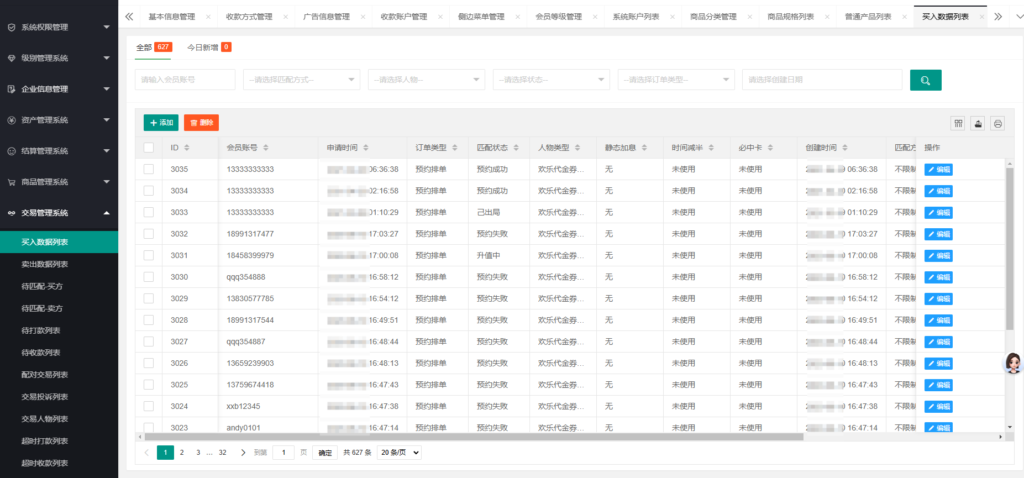The width and height of the screenshot is (1024, 478).
Task: Check the box for row 3024
Action: pos(149,406)
